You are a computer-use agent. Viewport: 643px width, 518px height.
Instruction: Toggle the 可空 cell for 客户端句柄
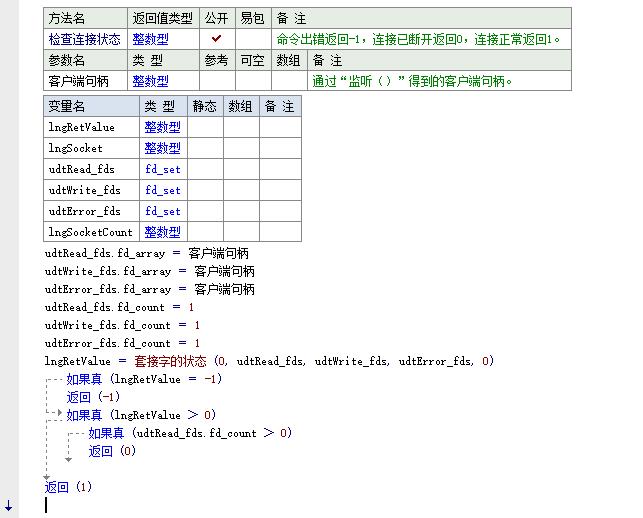coord(253,81)
